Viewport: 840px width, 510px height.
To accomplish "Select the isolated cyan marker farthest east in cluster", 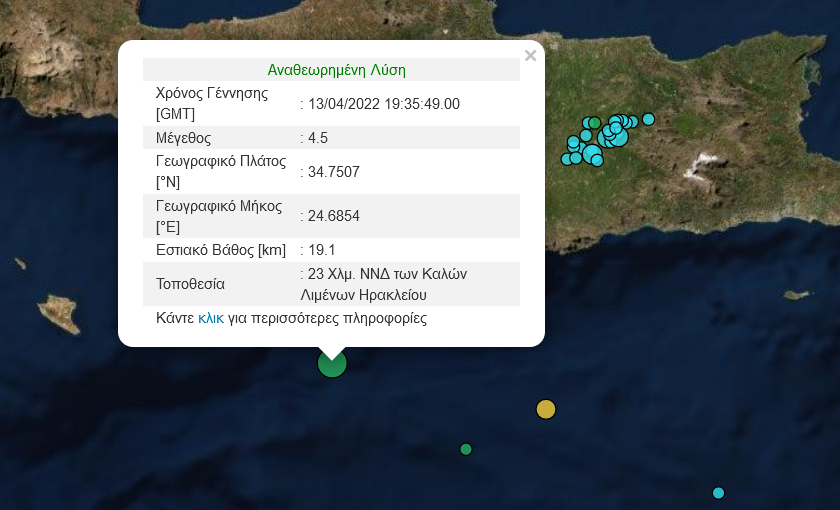I will click(648, 119).
